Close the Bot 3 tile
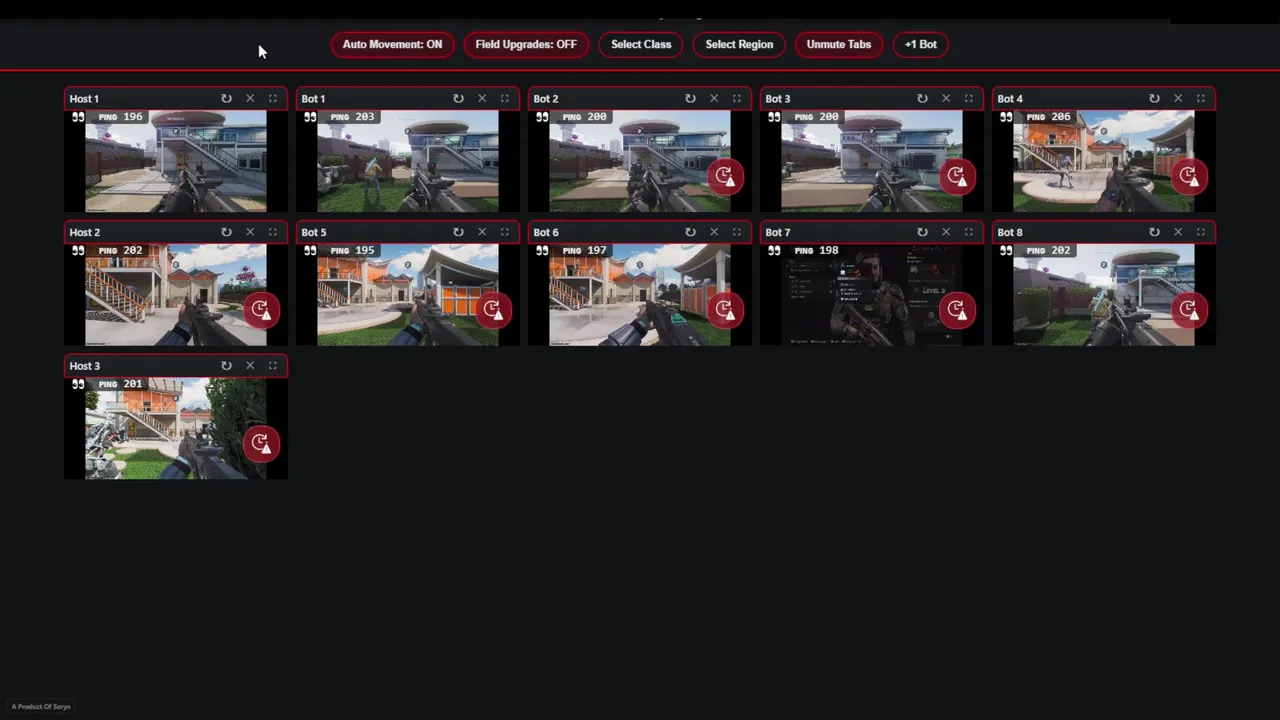 coord(946,98)
